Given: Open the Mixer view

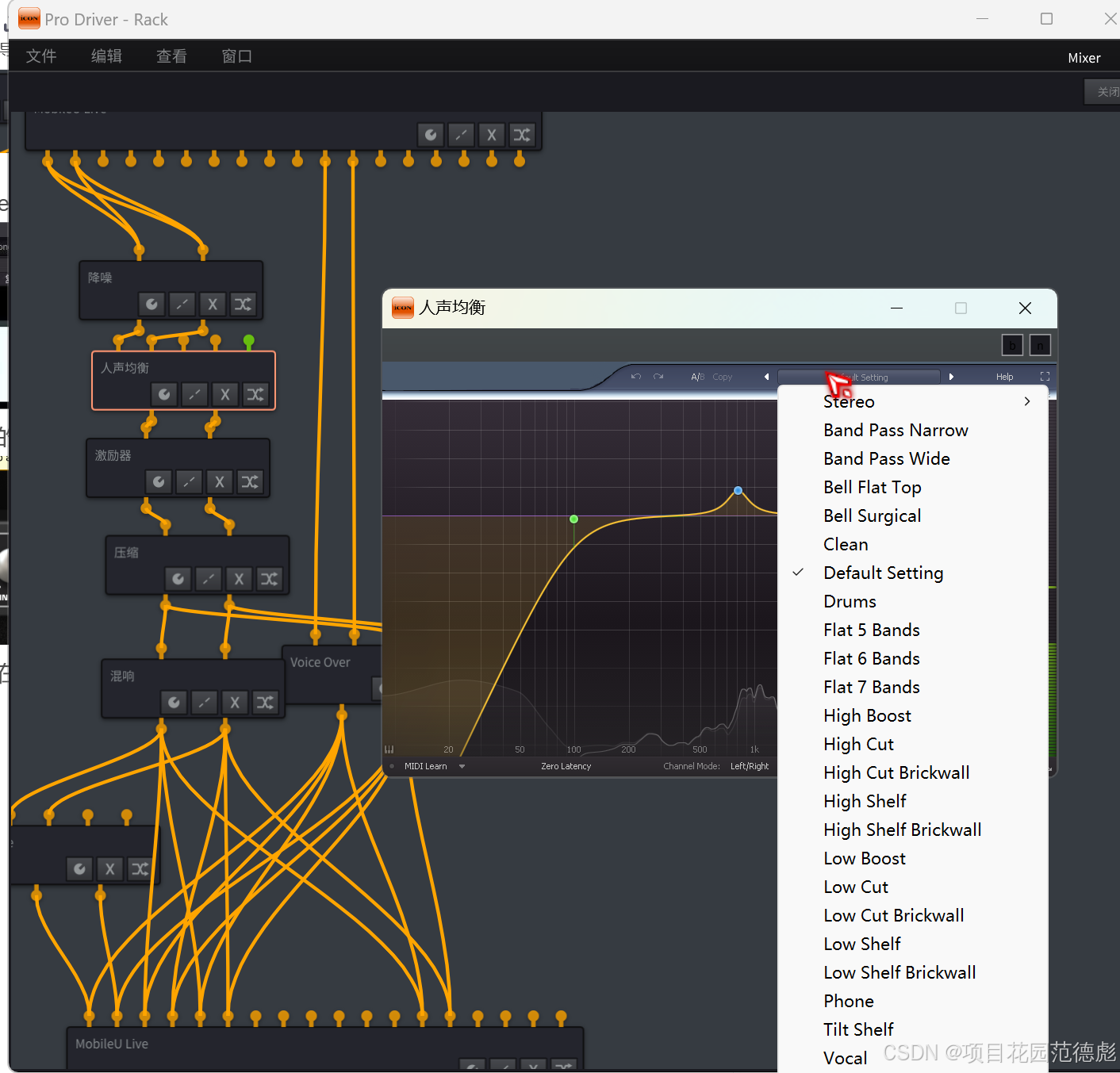Looking at the screenshot, I should [1084, 58].
